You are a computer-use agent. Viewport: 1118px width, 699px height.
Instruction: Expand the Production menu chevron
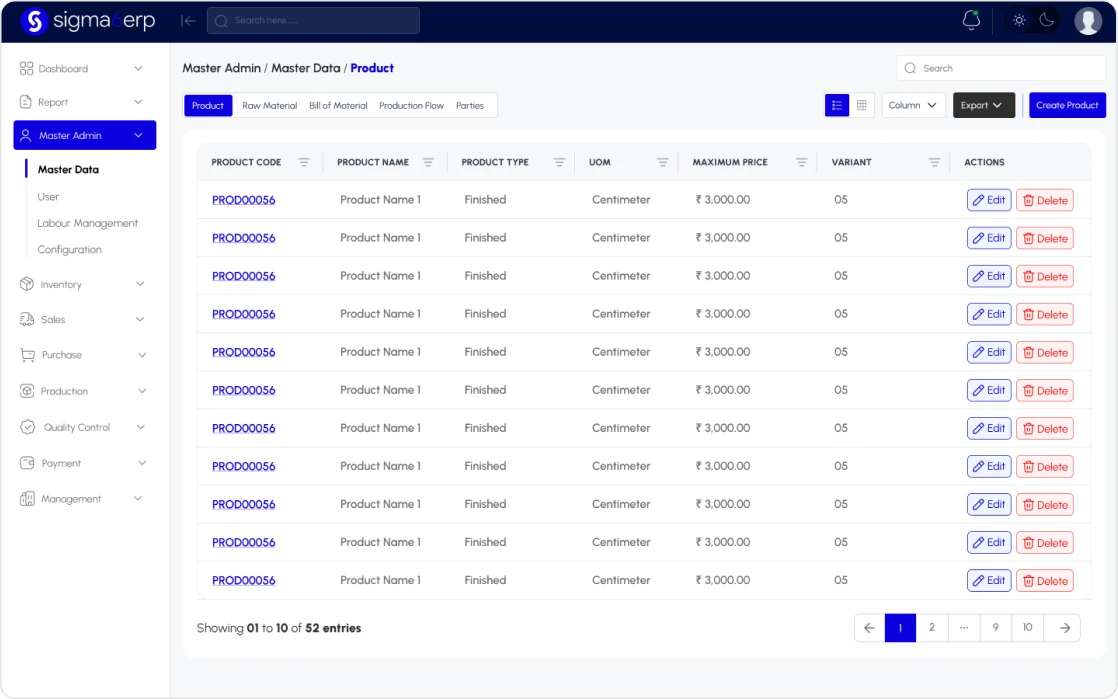142,391
